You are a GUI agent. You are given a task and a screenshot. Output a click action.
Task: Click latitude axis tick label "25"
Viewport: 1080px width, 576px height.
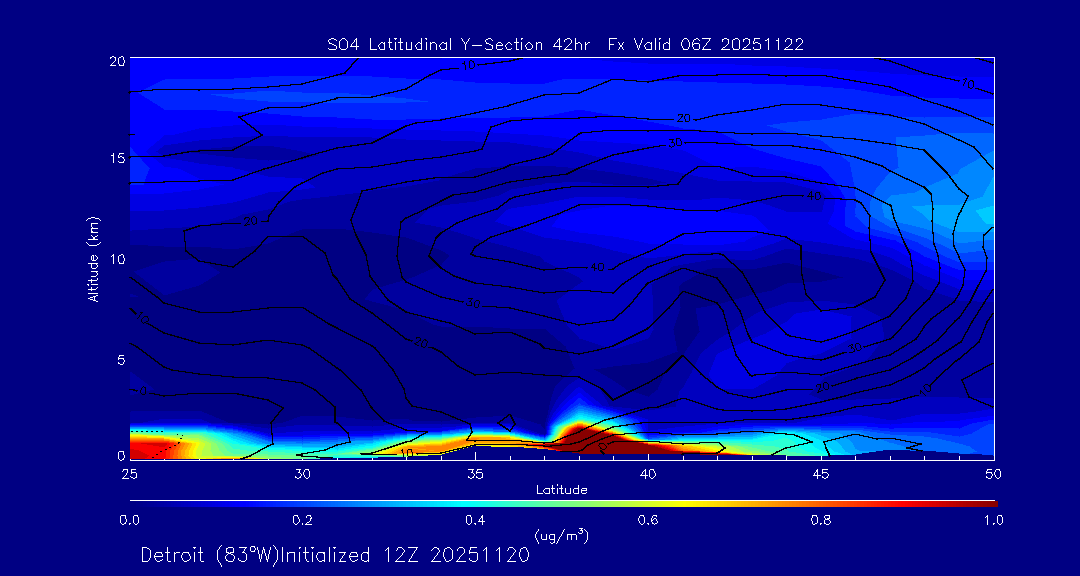tap(129, 474)
